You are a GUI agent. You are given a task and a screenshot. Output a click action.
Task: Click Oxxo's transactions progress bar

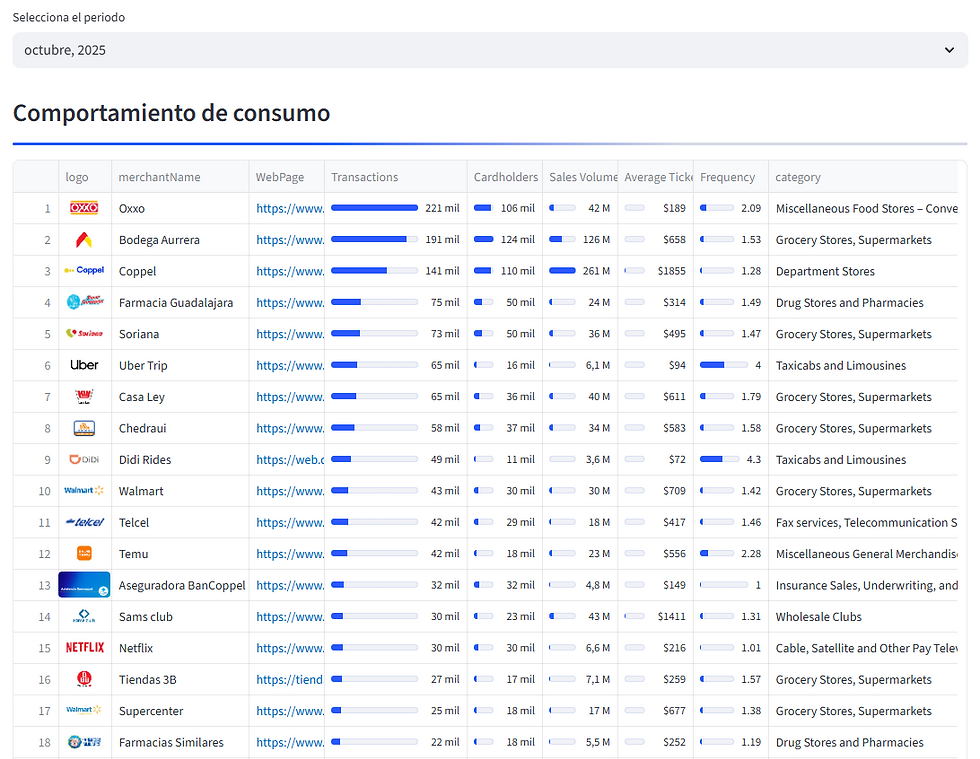pos(374,208)
